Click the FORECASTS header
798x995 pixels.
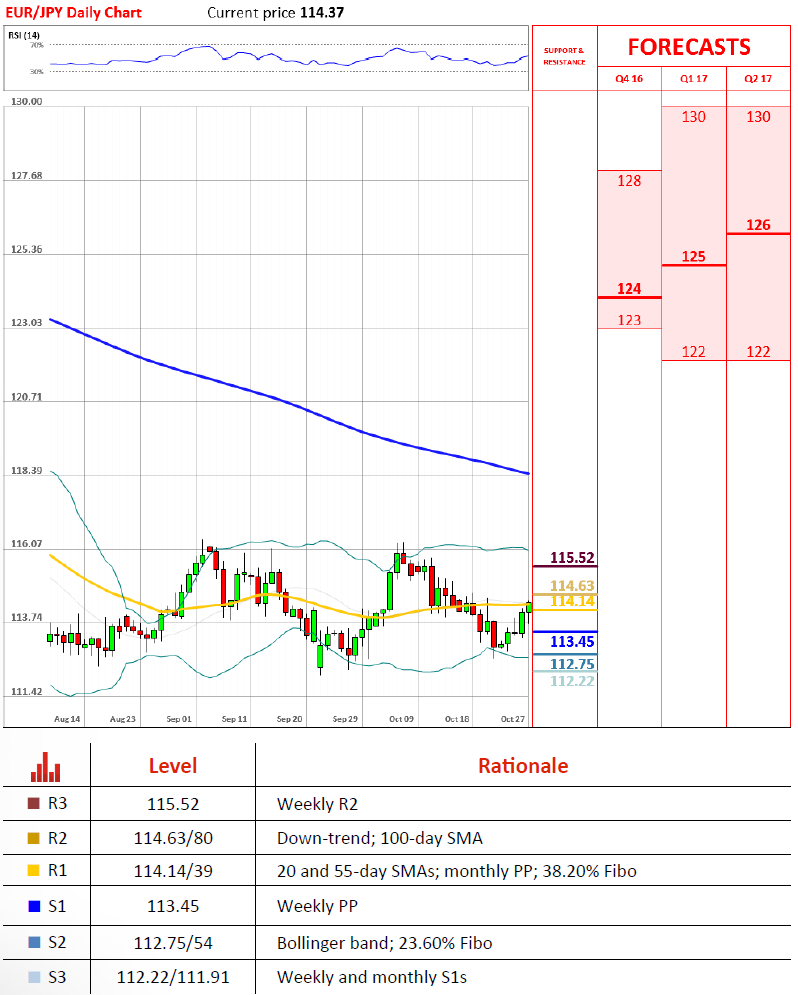click(689, 47)
